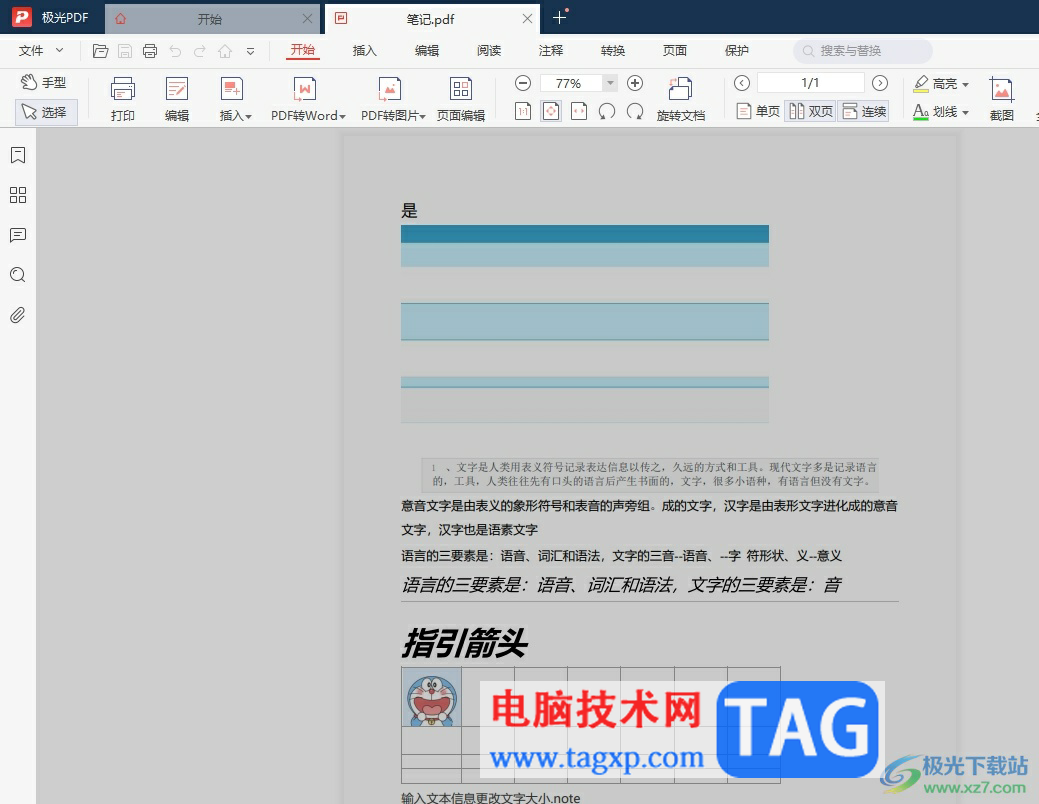Open the Comments sidebar panel
The height and width of the screenshot is (804, 1039).
tap(18, 235)
